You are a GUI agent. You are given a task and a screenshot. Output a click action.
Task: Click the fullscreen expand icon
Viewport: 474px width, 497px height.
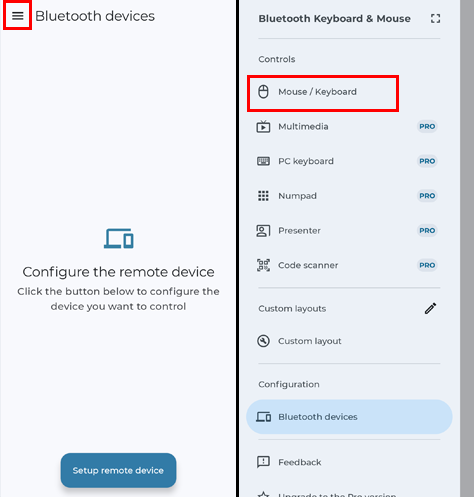[435, 19]
